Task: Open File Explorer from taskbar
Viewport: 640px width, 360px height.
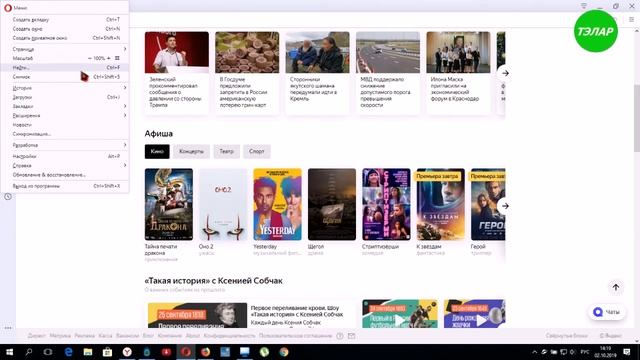Action: coord(88,352)
